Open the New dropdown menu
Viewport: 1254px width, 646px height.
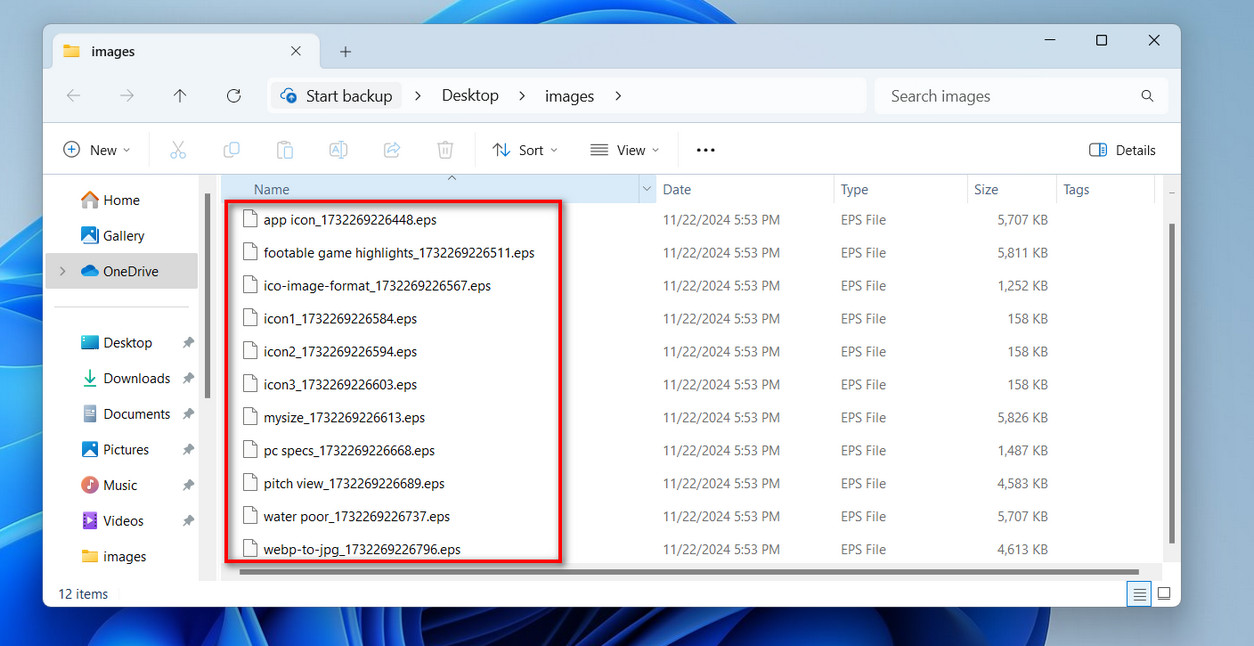coord(97,150)
